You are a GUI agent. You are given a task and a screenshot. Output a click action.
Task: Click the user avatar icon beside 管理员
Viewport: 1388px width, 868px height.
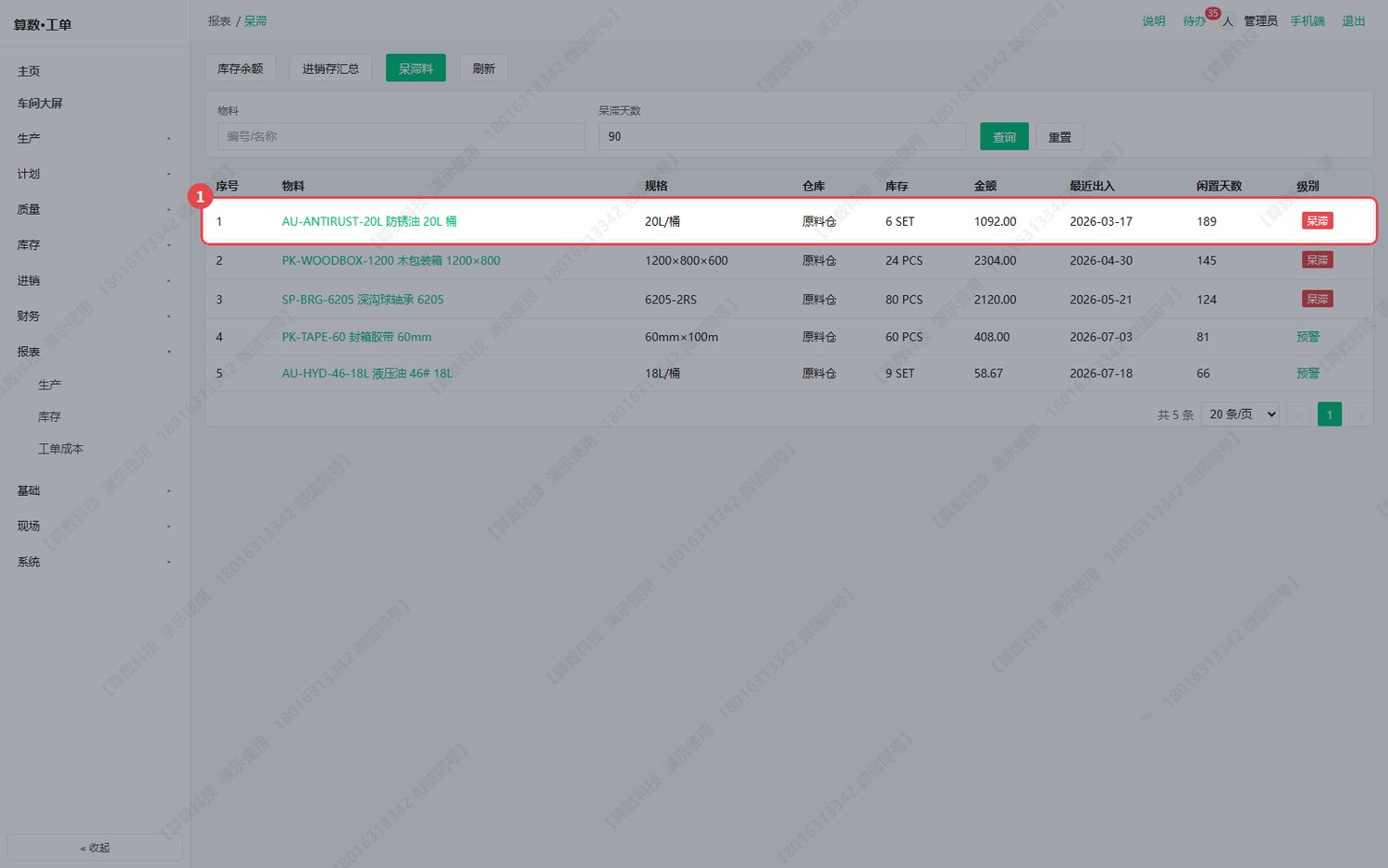(x=1228, y=20)
